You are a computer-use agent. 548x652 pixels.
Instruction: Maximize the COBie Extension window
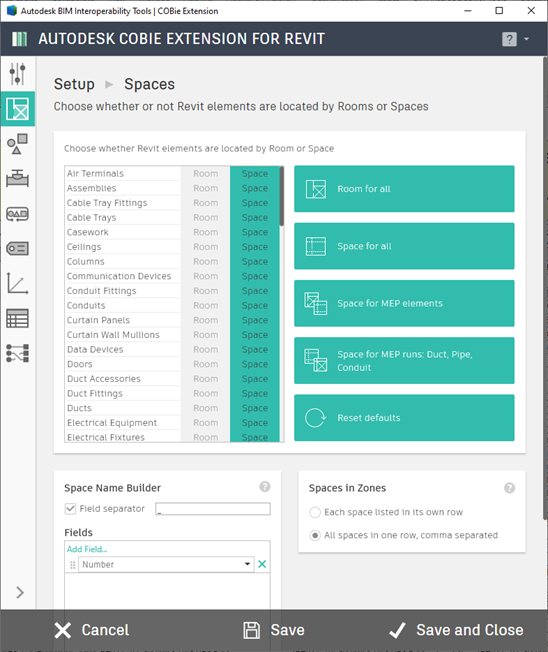point(499,11)
